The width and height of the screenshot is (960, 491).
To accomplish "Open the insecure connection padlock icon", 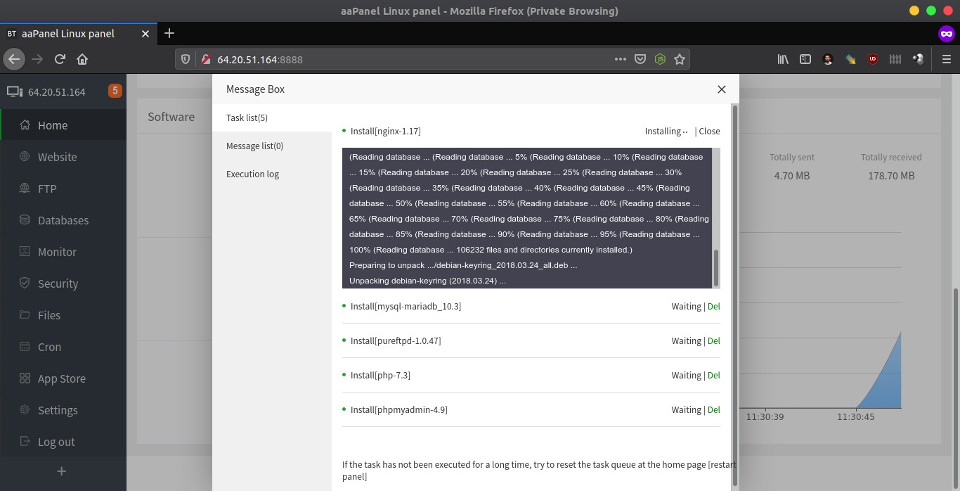I will pos(206,59).
